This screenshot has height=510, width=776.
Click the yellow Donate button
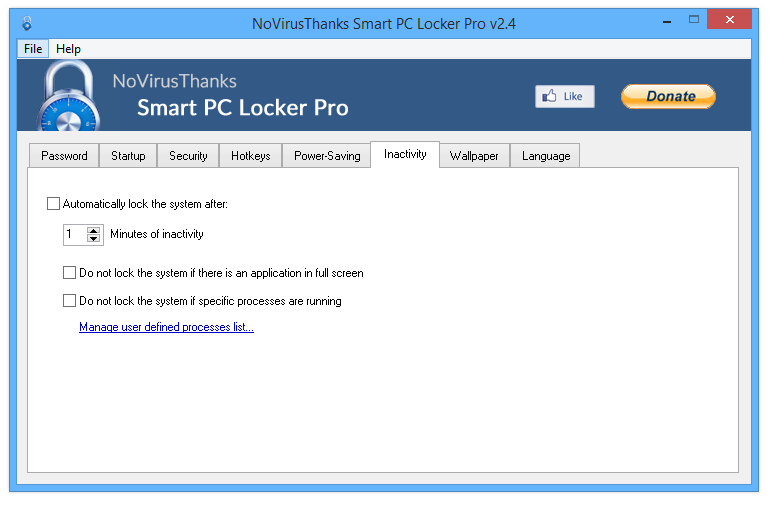pyautogui.click(x=668, y=96)
